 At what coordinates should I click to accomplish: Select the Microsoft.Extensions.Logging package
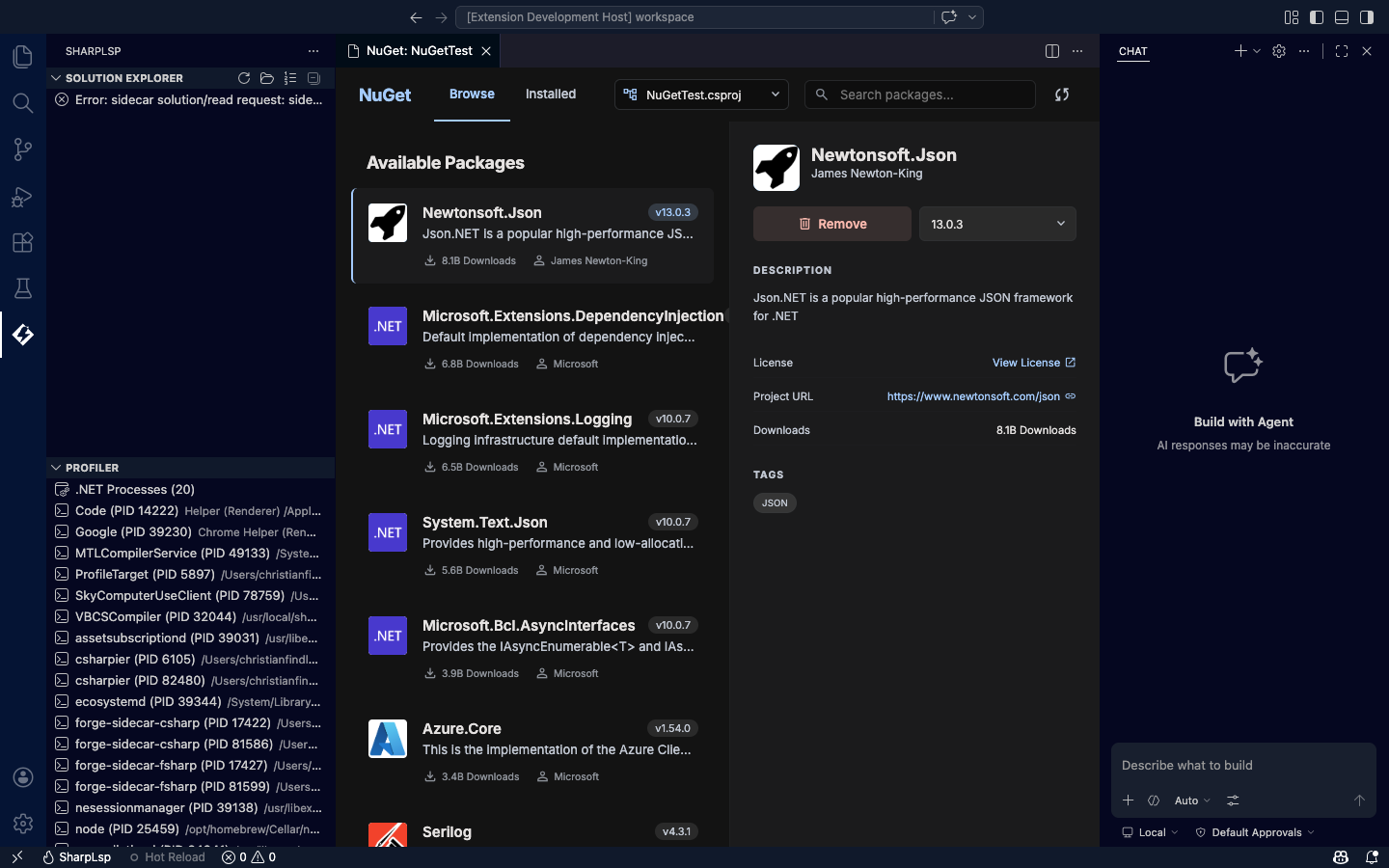pos(533,442)
